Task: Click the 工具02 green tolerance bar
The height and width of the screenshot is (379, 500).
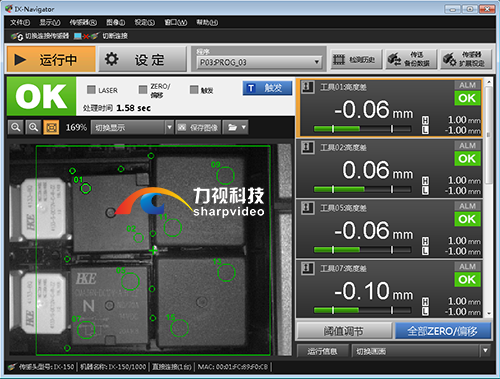Action: [x=362, y=189]
